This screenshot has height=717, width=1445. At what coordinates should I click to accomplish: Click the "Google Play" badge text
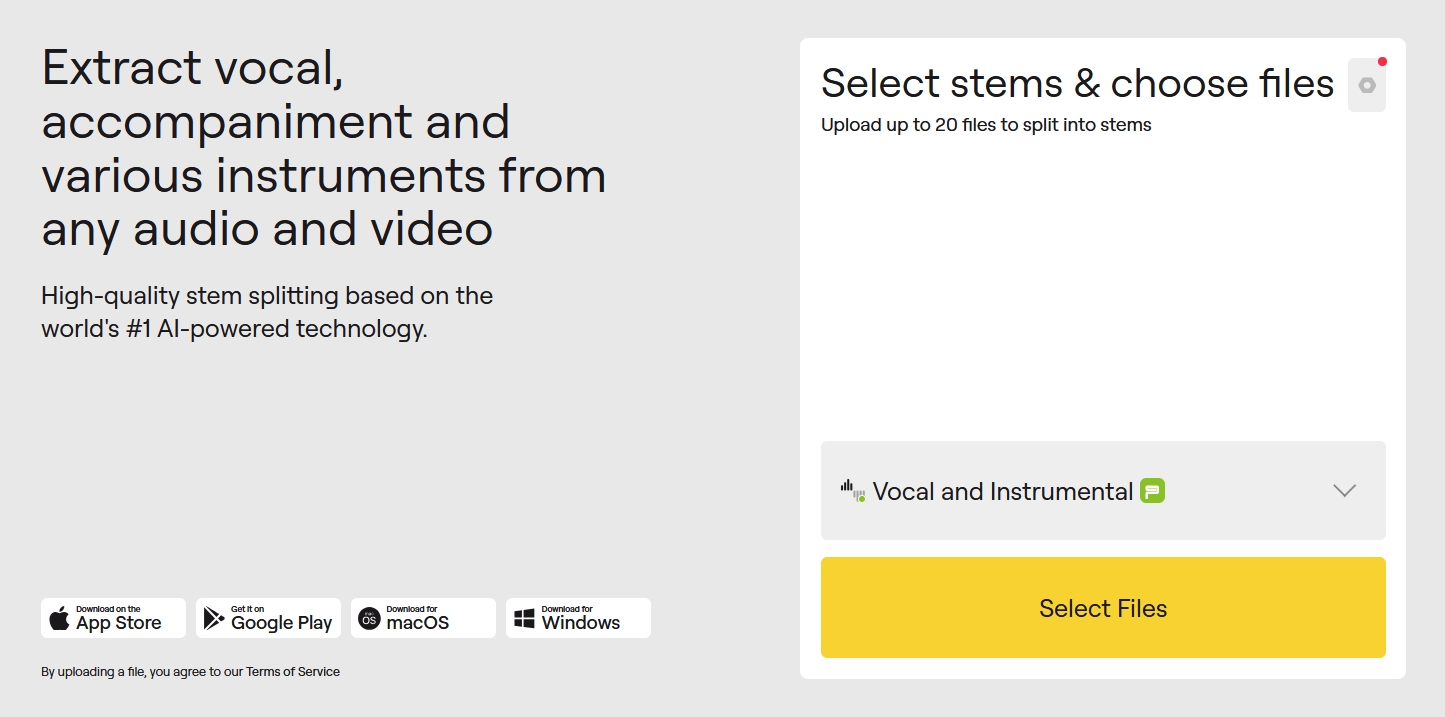click(281, 623)
